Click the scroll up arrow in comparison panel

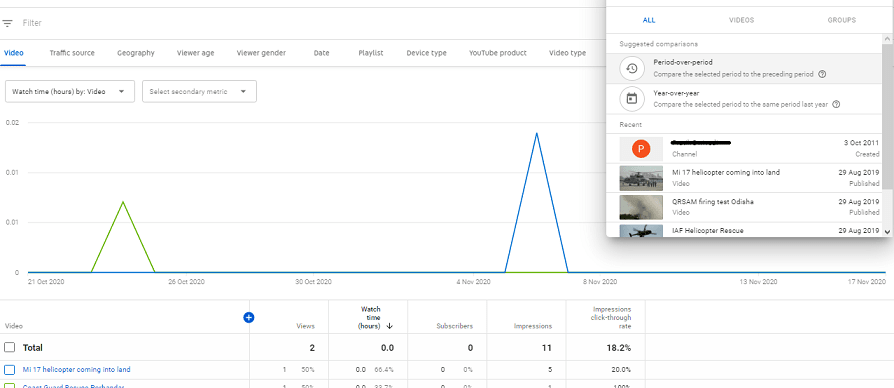(x=887, y=39)
